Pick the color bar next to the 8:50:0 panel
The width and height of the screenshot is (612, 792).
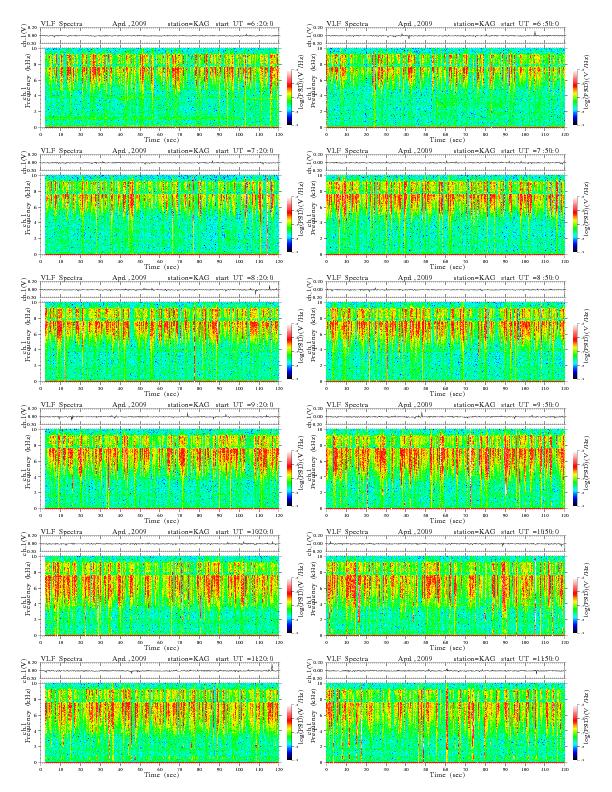[575, 351]
